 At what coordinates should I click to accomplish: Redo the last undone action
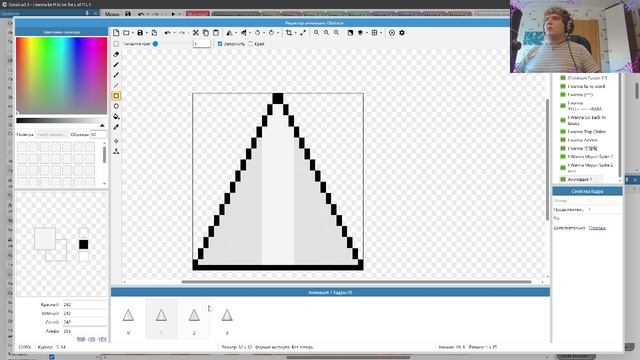coord(182,33)
